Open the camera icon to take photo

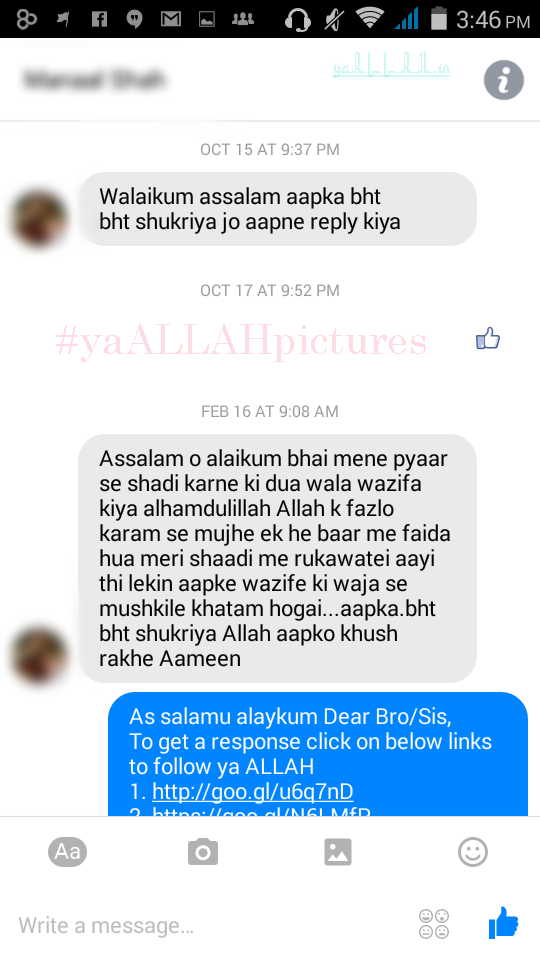203,852
